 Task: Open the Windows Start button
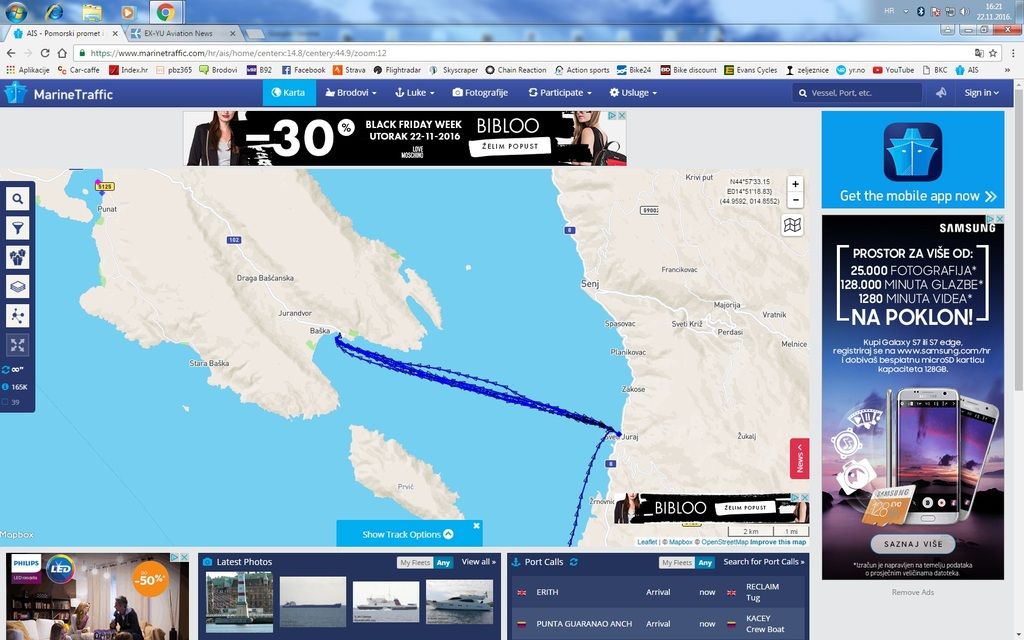pyautogui.click(x=16, y=11)
